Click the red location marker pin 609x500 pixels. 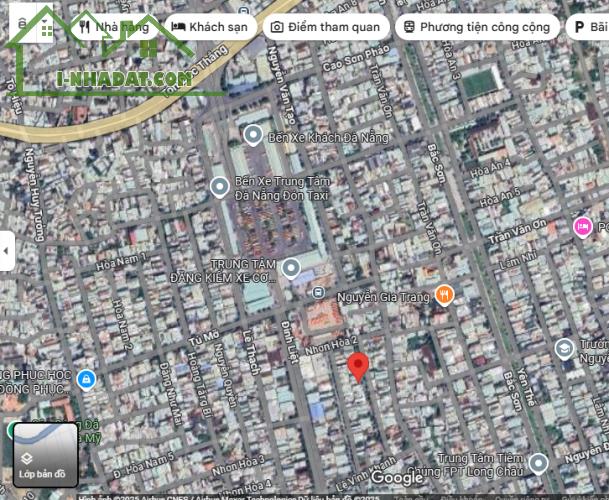(358, 368)
